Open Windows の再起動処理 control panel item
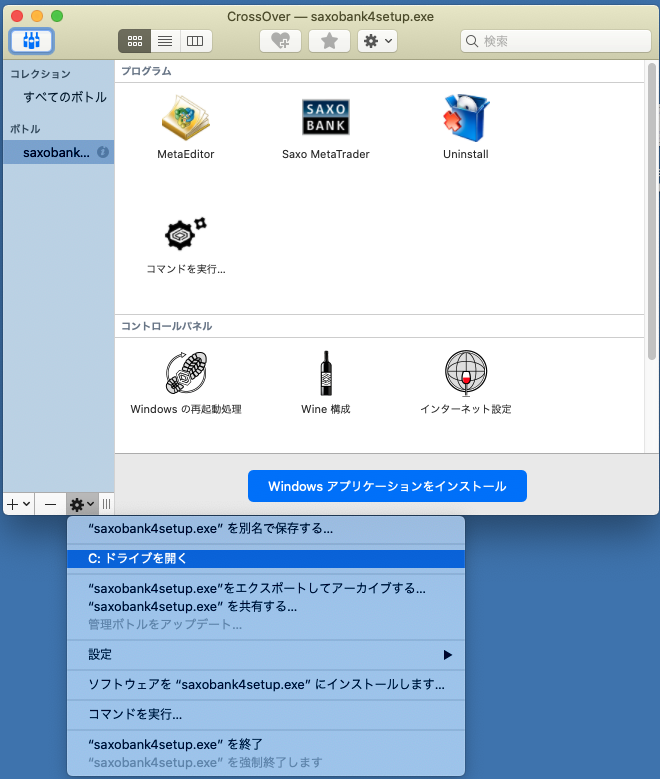Viewport: 660px width, 779px height. [186, 373]
